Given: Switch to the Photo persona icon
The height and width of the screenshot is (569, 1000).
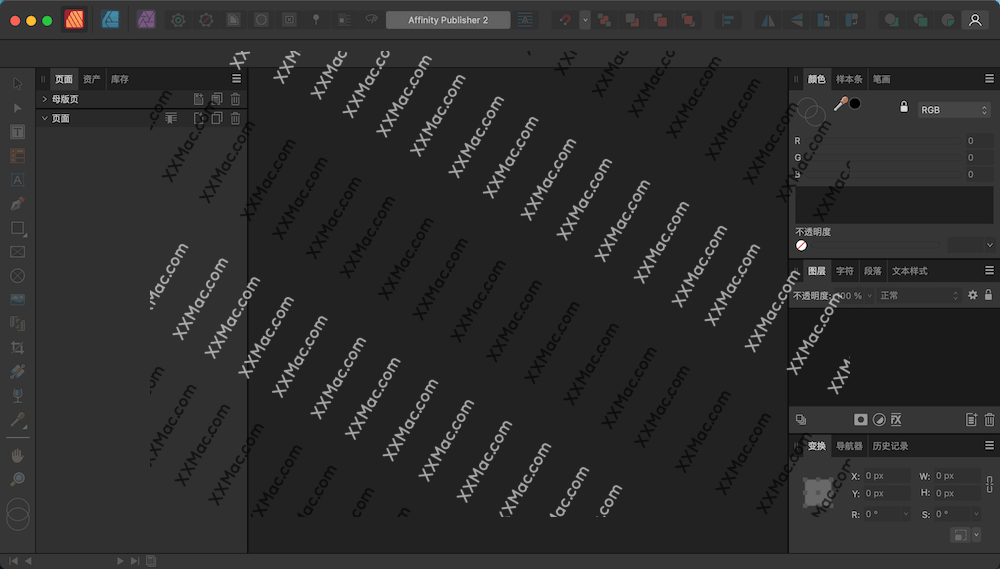Looking at the screenshot, I should [146, 20].
